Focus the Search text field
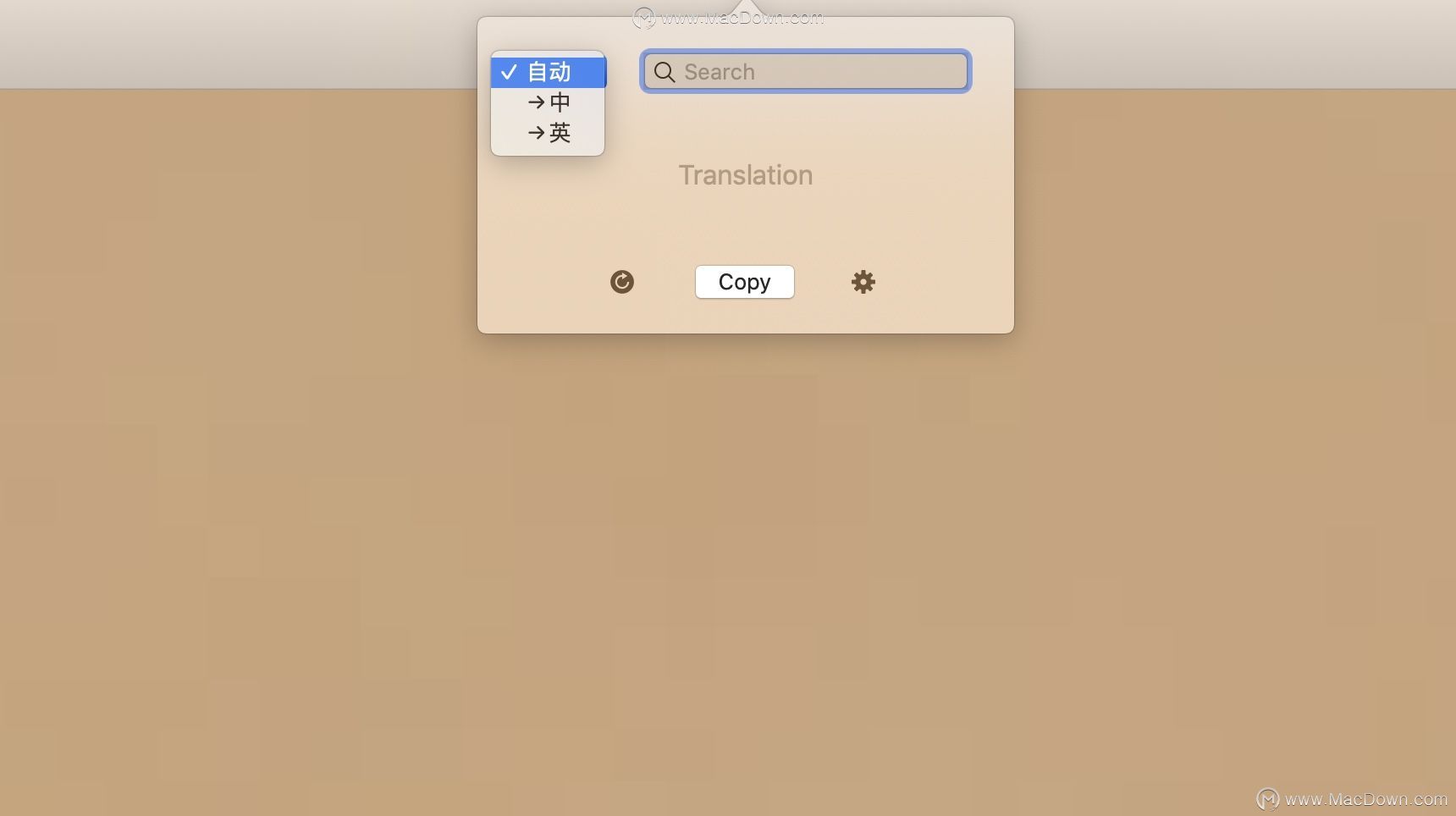The height and width of the screenshot is (816, 1456). [805, 72]
